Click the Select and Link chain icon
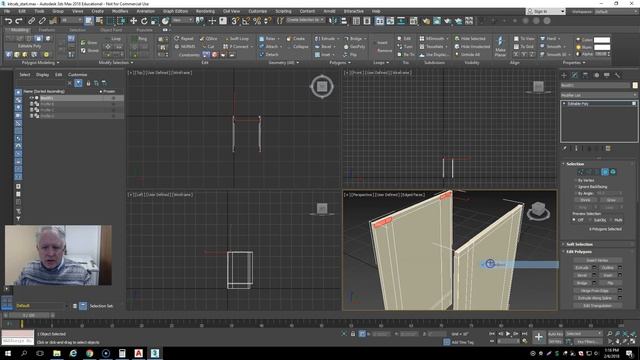This screenshot has width=640, height=360. click(31, 20)
